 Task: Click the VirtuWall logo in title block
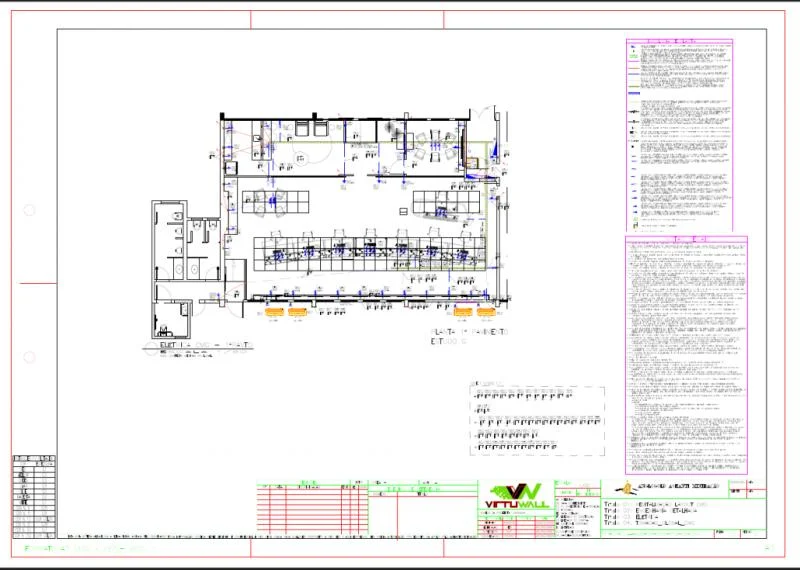click(516, 495)
